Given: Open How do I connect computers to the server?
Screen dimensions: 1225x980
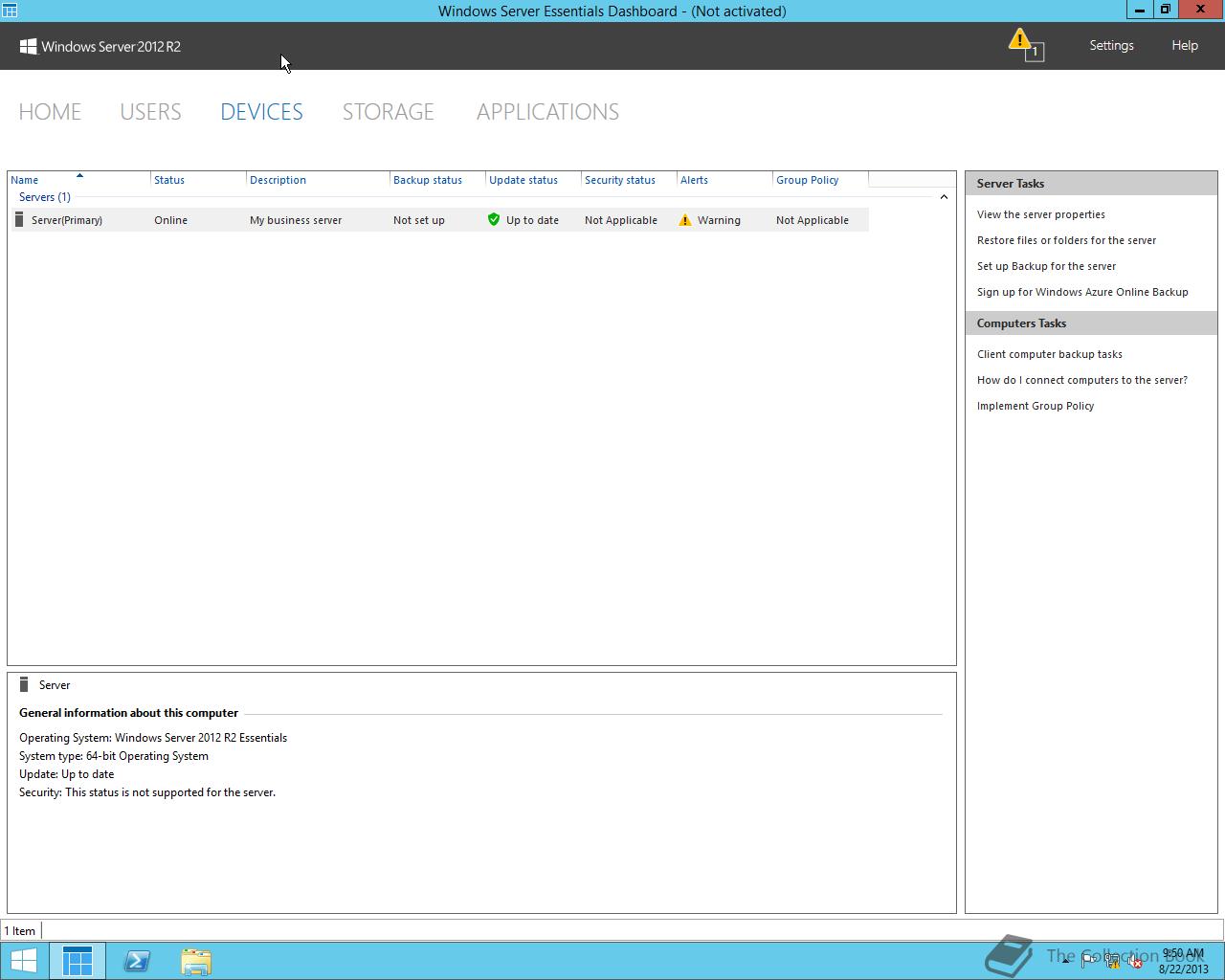Looking at the screenshot, I should 1081,380.
